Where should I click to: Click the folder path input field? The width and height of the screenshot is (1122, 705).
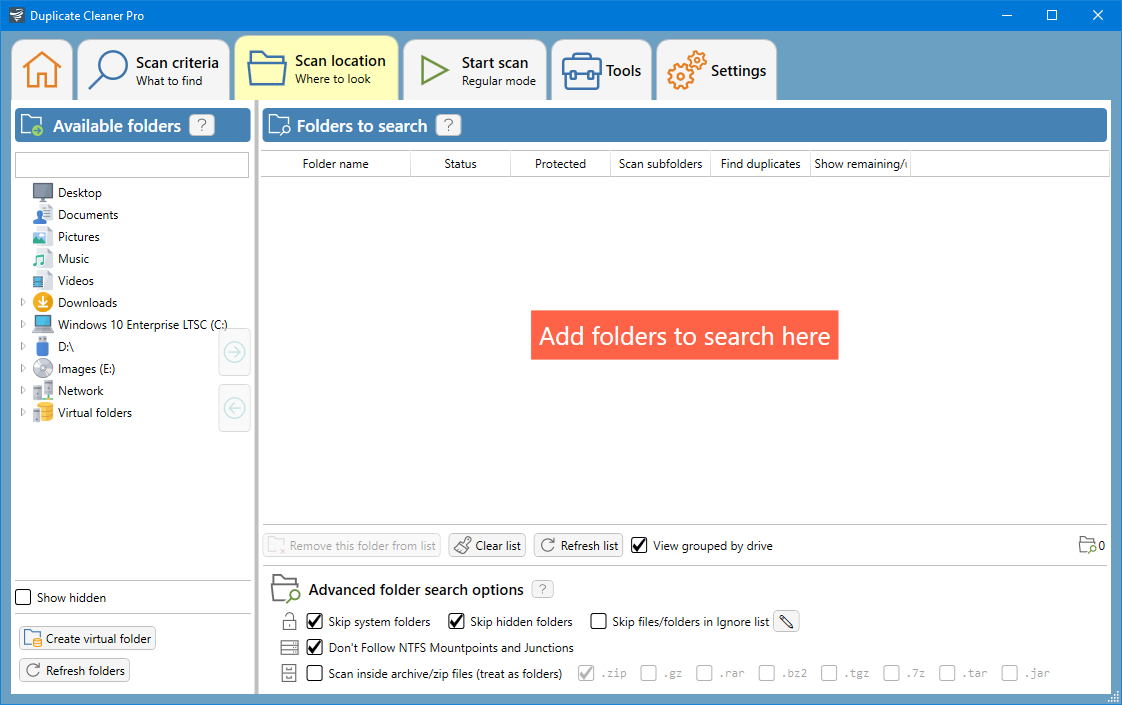pyautogui.click(x=132, y=165)
